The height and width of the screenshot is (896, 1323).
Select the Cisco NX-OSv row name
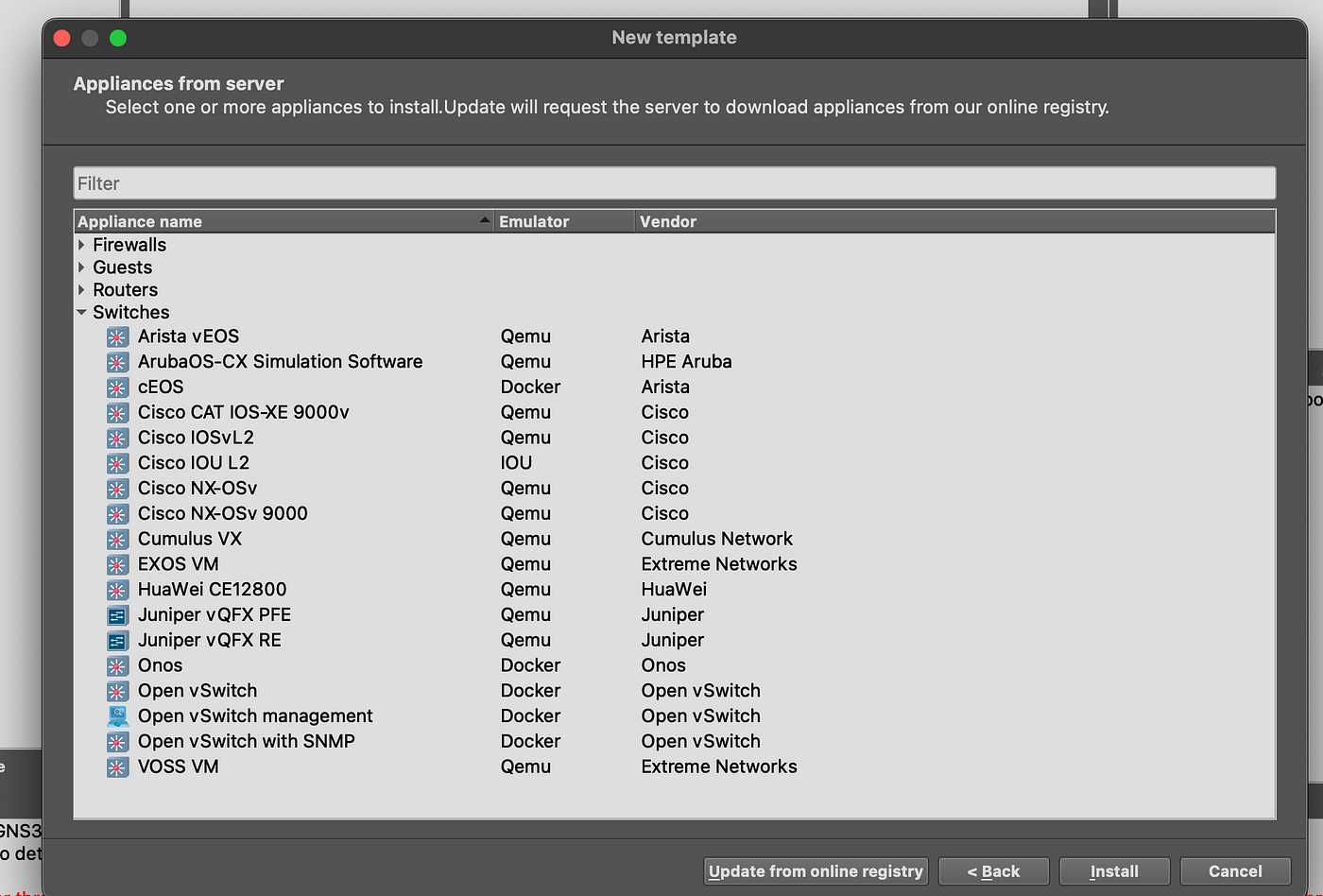198,489
